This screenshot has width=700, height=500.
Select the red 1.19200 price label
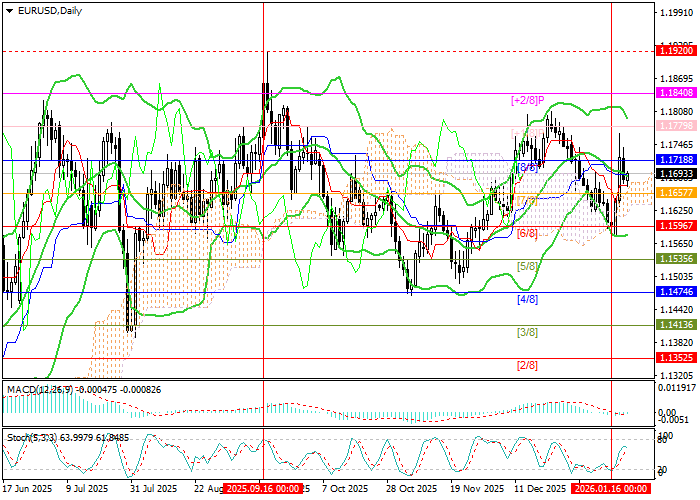pyautogui.click(x=675, y=49)
